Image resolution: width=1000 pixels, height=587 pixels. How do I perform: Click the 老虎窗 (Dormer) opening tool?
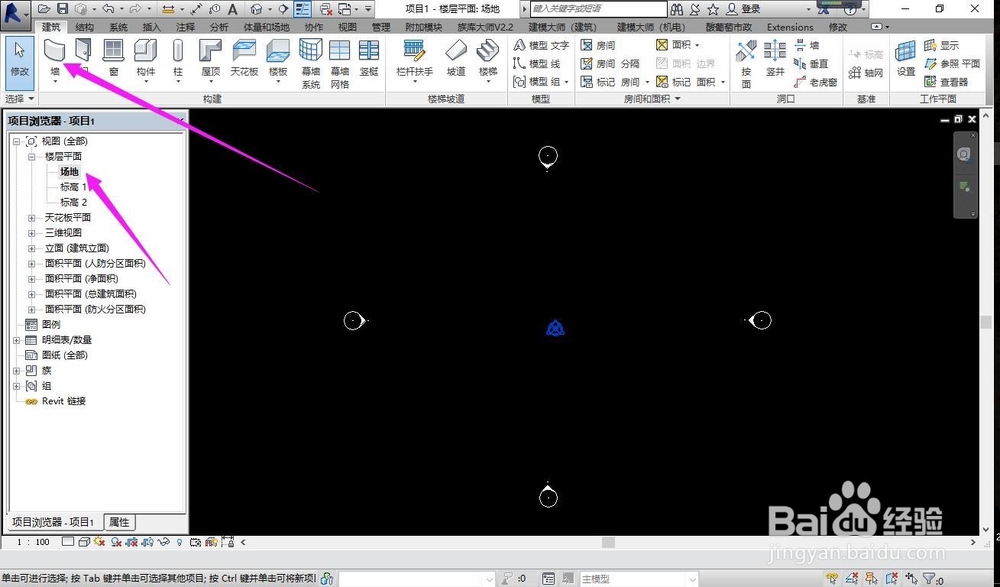pyautogui.click(x=818, y=82)
